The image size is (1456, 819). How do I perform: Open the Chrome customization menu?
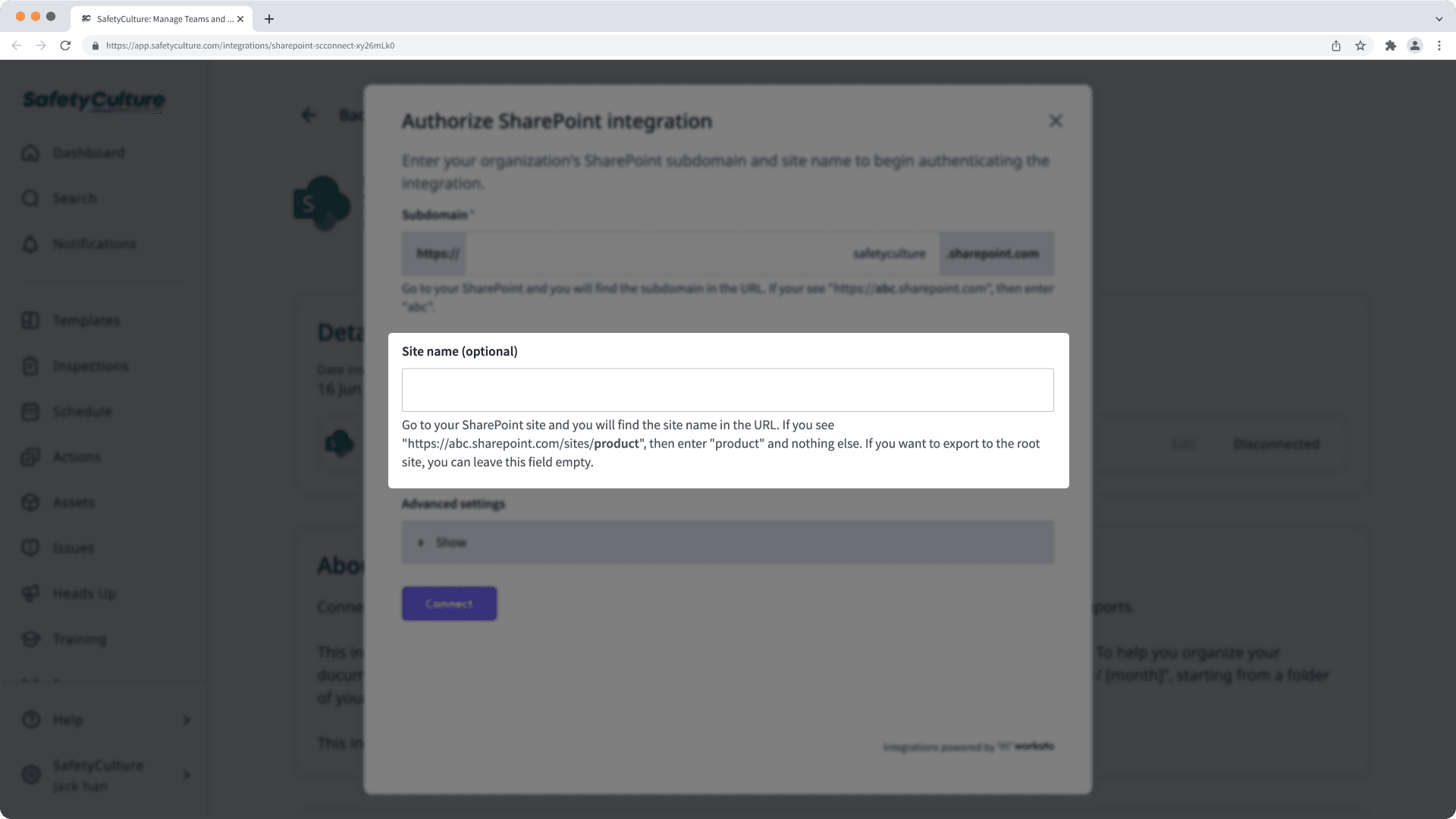coord(1439,45)
